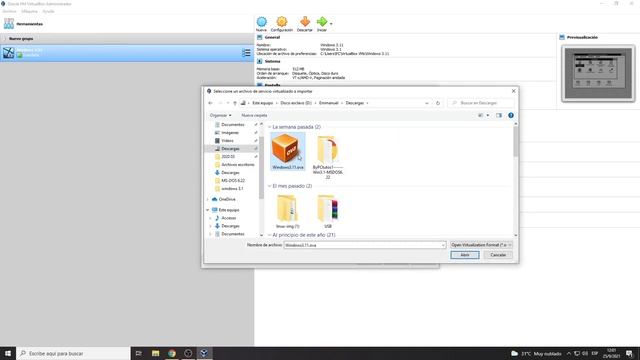Select Accesos under Este equipo
Screen dimensions: 640x360
pyautogui.click(x=229, y=218)
